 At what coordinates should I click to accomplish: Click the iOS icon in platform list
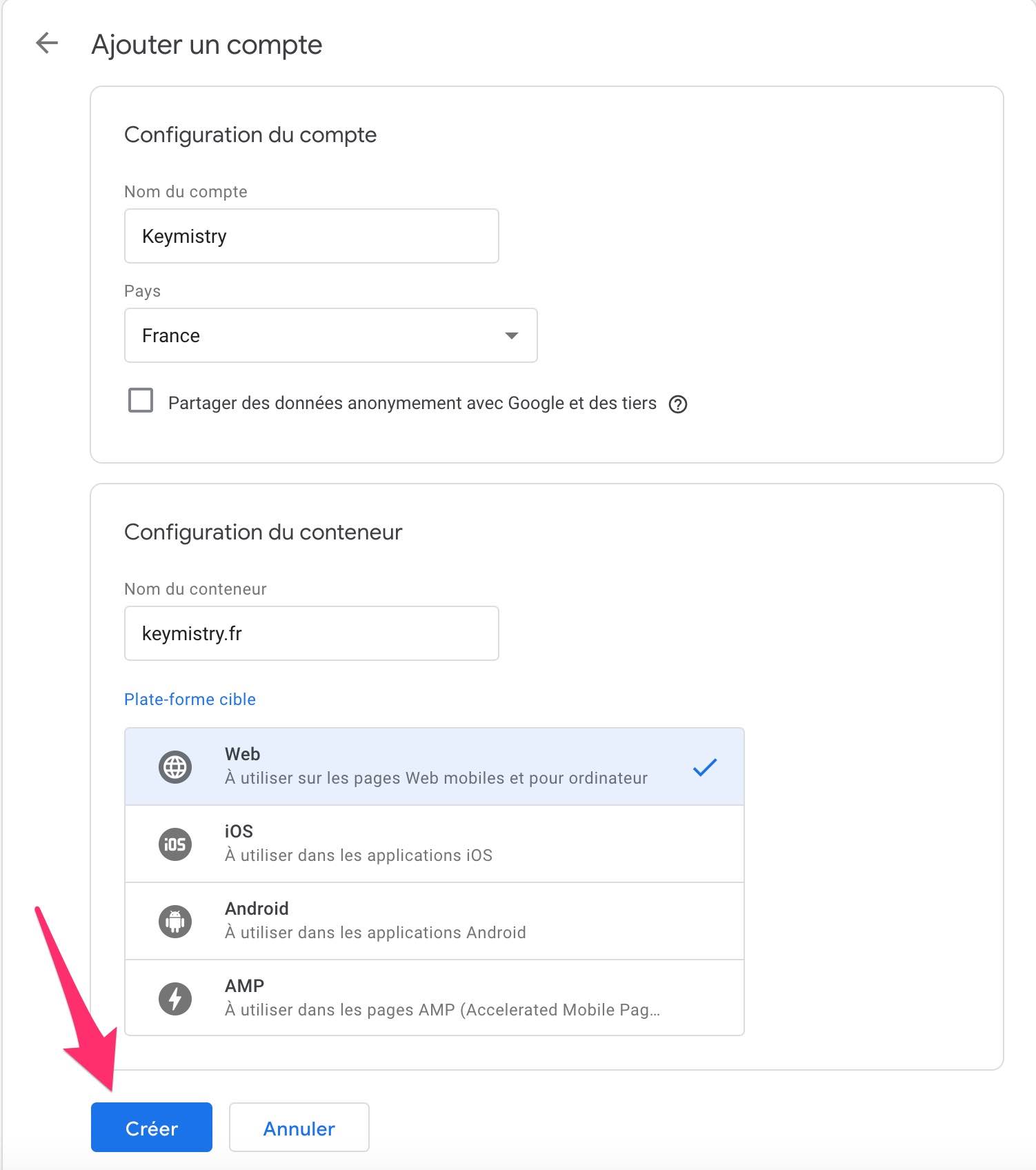coord(175,843)
